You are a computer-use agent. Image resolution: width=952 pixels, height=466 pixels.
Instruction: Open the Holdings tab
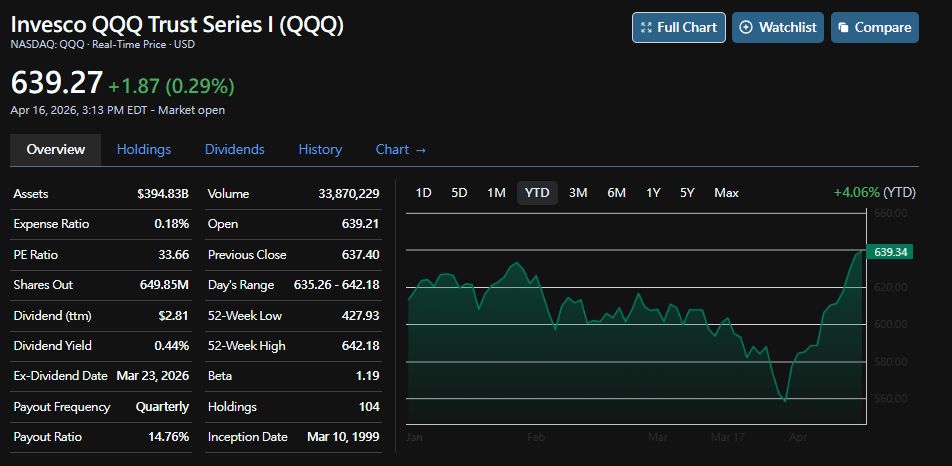point(144,149)
